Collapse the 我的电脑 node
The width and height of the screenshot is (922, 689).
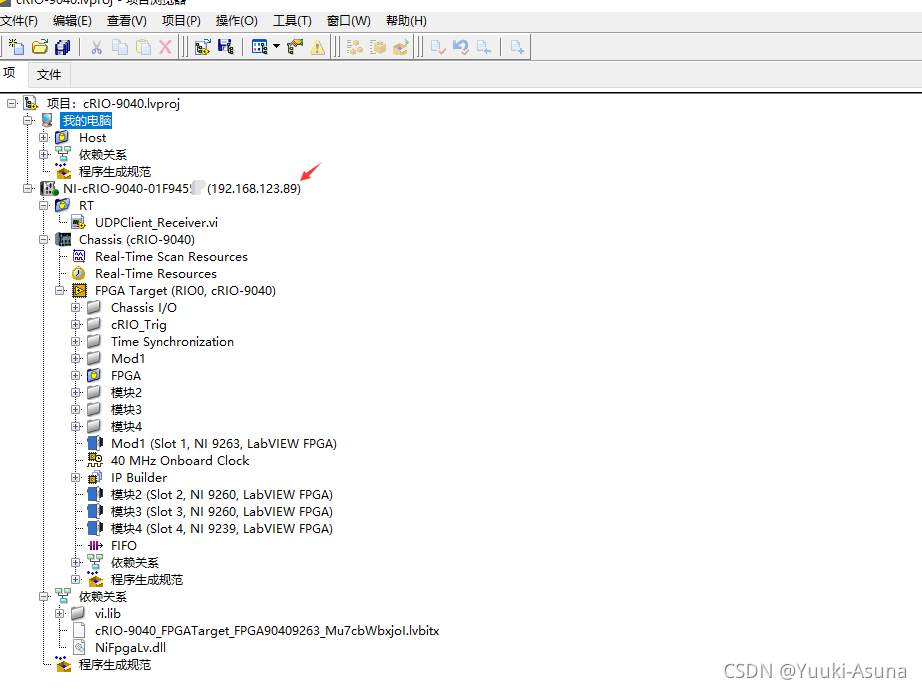point(28,121)
